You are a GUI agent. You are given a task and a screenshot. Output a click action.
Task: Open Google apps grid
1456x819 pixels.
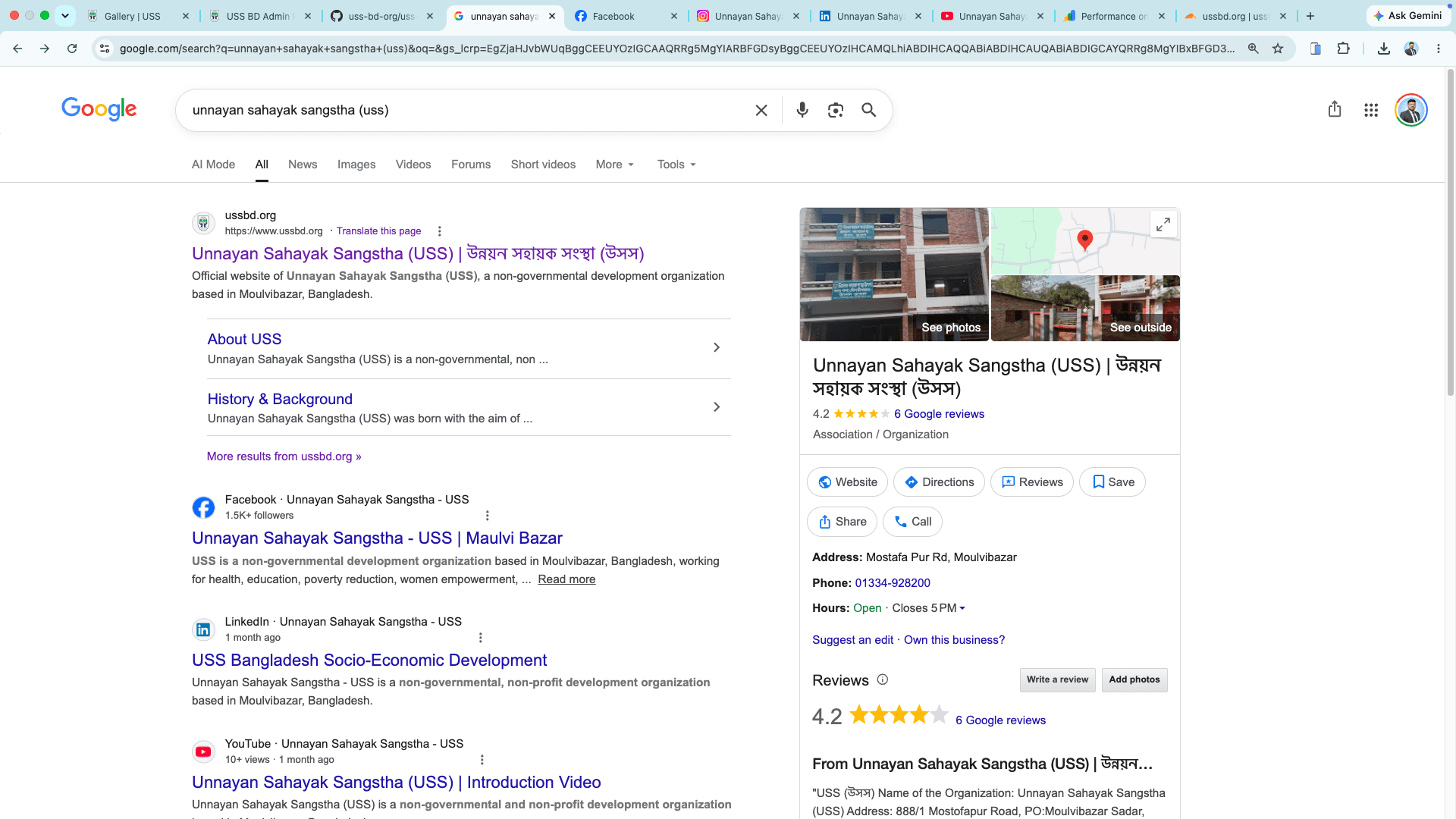(1371, 111)
